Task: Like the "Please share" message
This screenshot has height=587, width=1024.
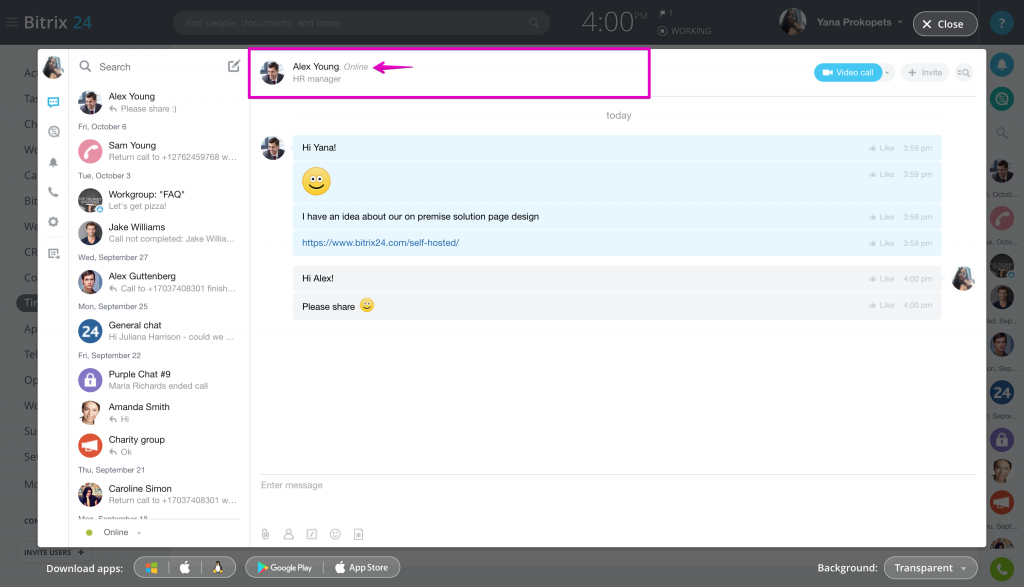Action: click(x=882, y=306)
